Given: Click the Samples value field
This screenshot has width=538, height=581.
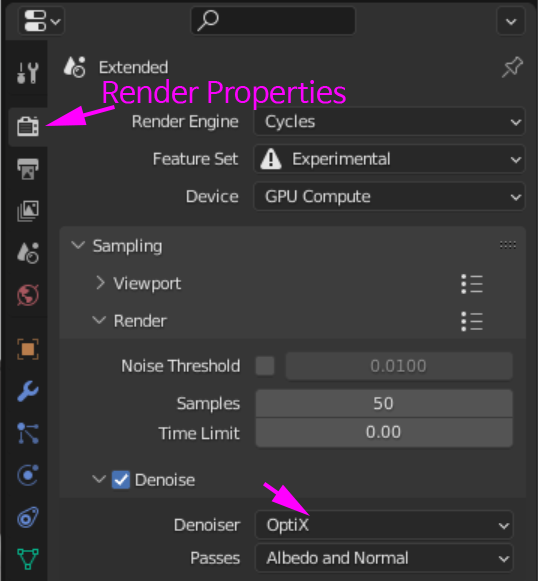Looking at the screenshot, I should pyautogui.click(x=384, y=404).
